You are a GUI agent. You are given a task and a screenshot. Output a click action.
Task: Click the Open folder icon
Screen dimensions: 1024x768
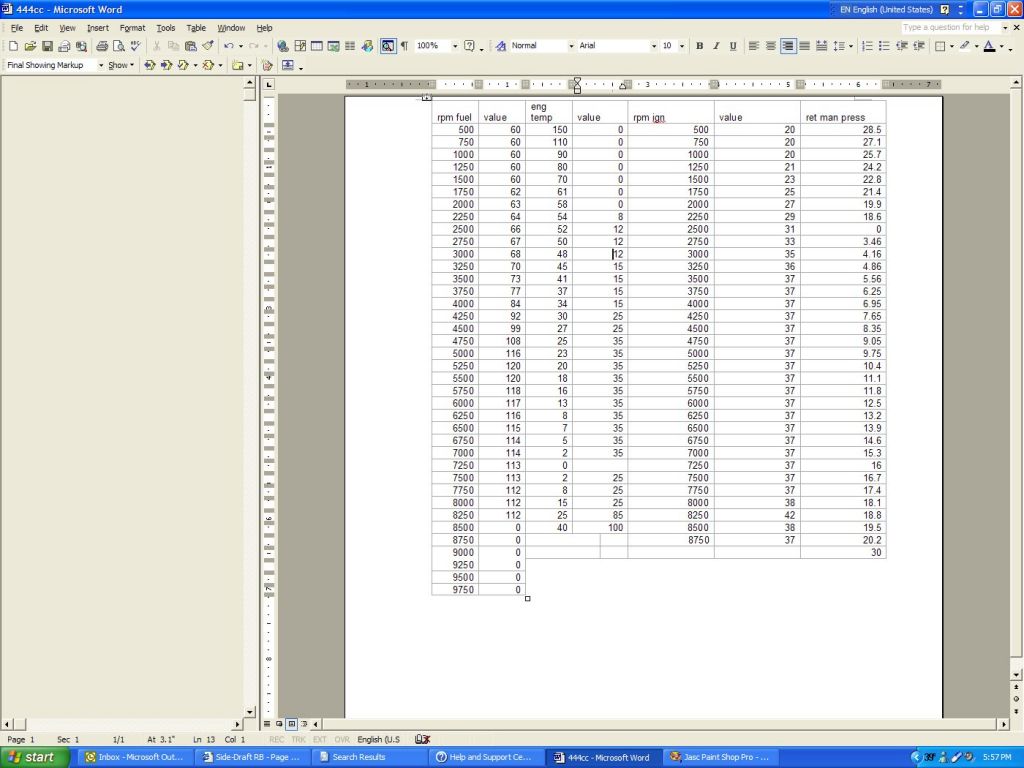[x=30, y=46]
